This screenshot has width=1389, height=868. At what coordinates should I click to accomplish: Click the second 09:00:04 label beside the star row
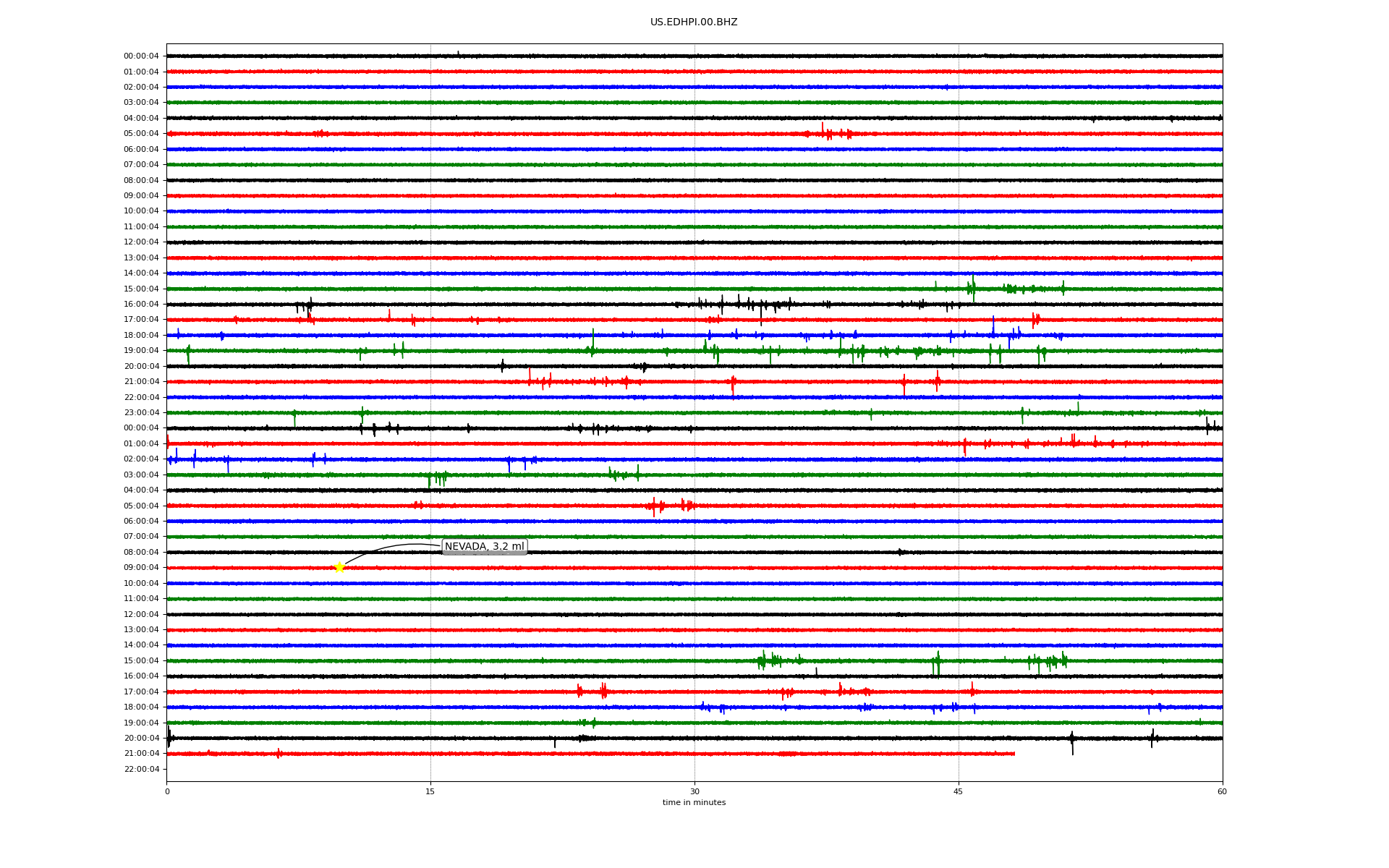tap(141, 567)
